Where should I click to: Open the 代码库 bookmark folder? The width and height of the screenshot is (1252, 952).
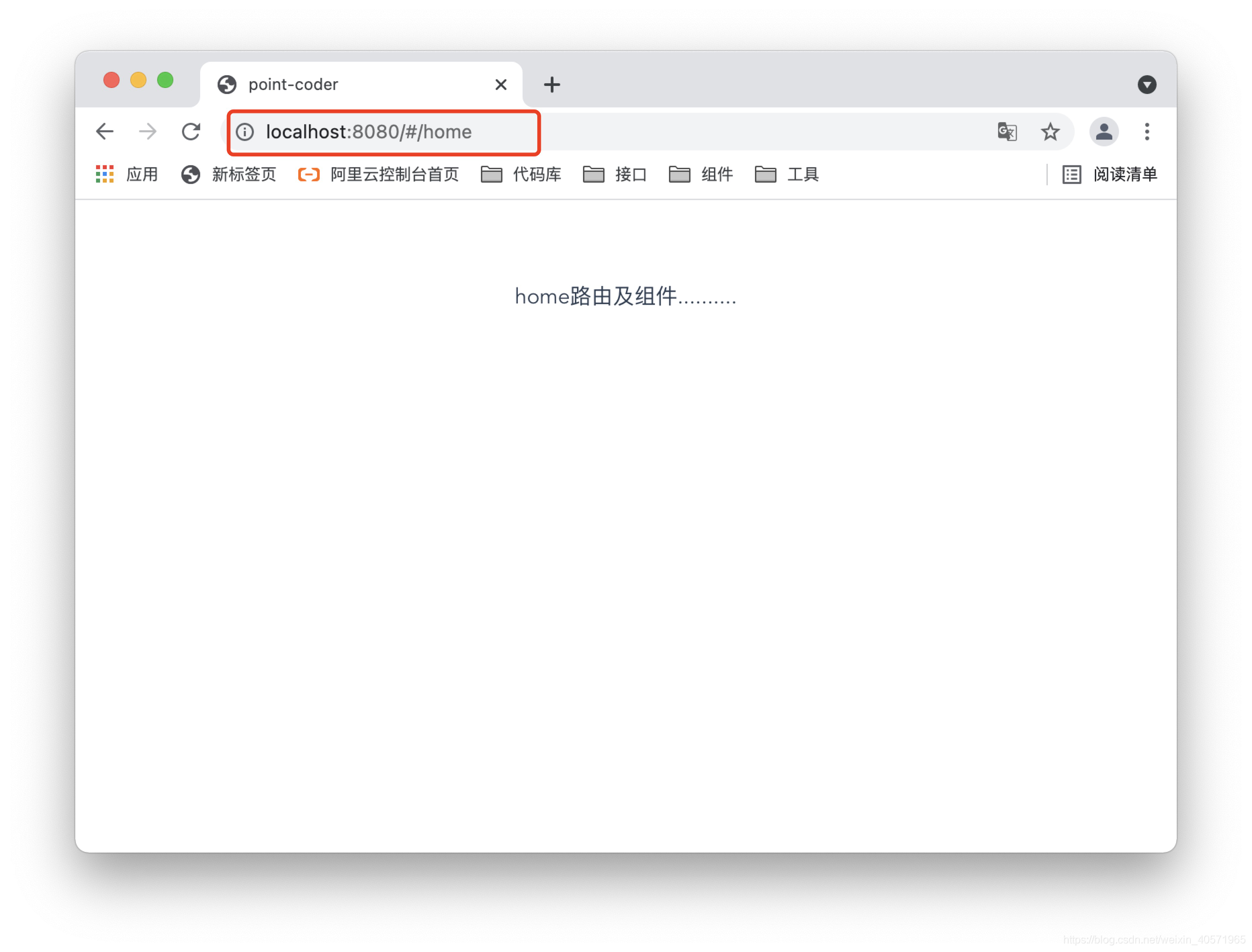click(x=521, y=175)
